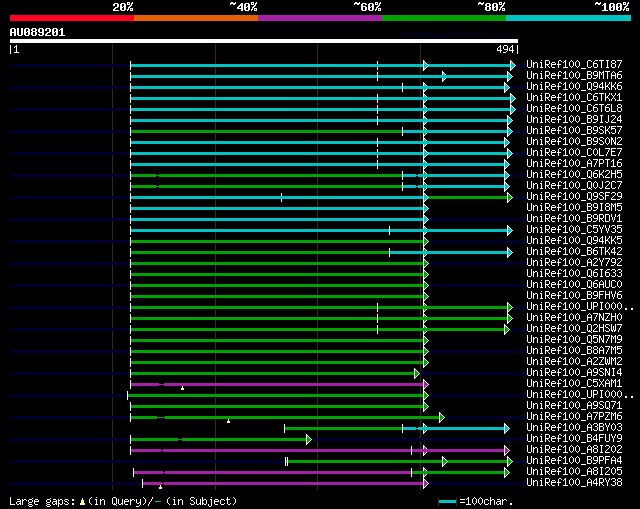Click the yellow query-gap marker under A7PZM6
Viewport: 640px width, 509px height.
coord(229,421)
